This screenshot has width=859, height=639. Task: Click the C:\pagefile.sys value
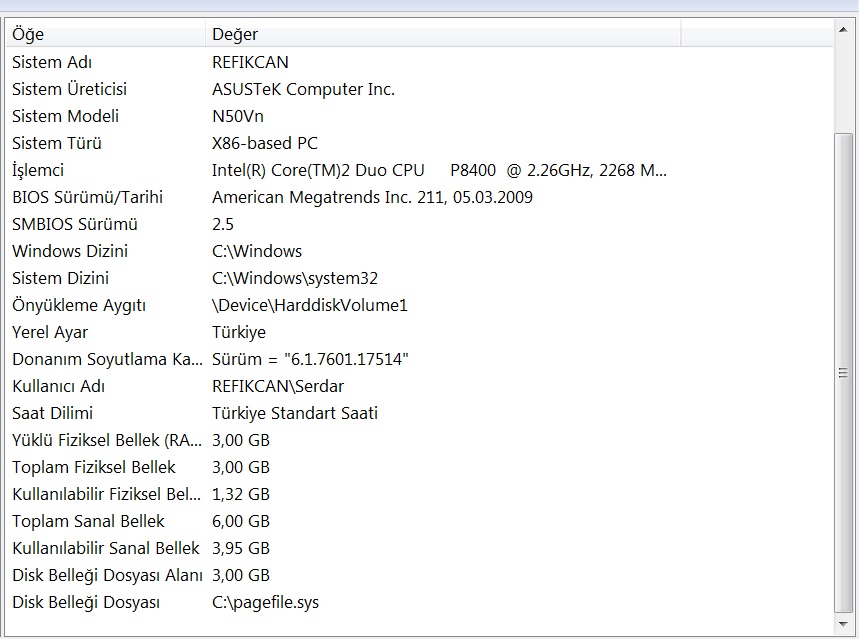[265, 602]
